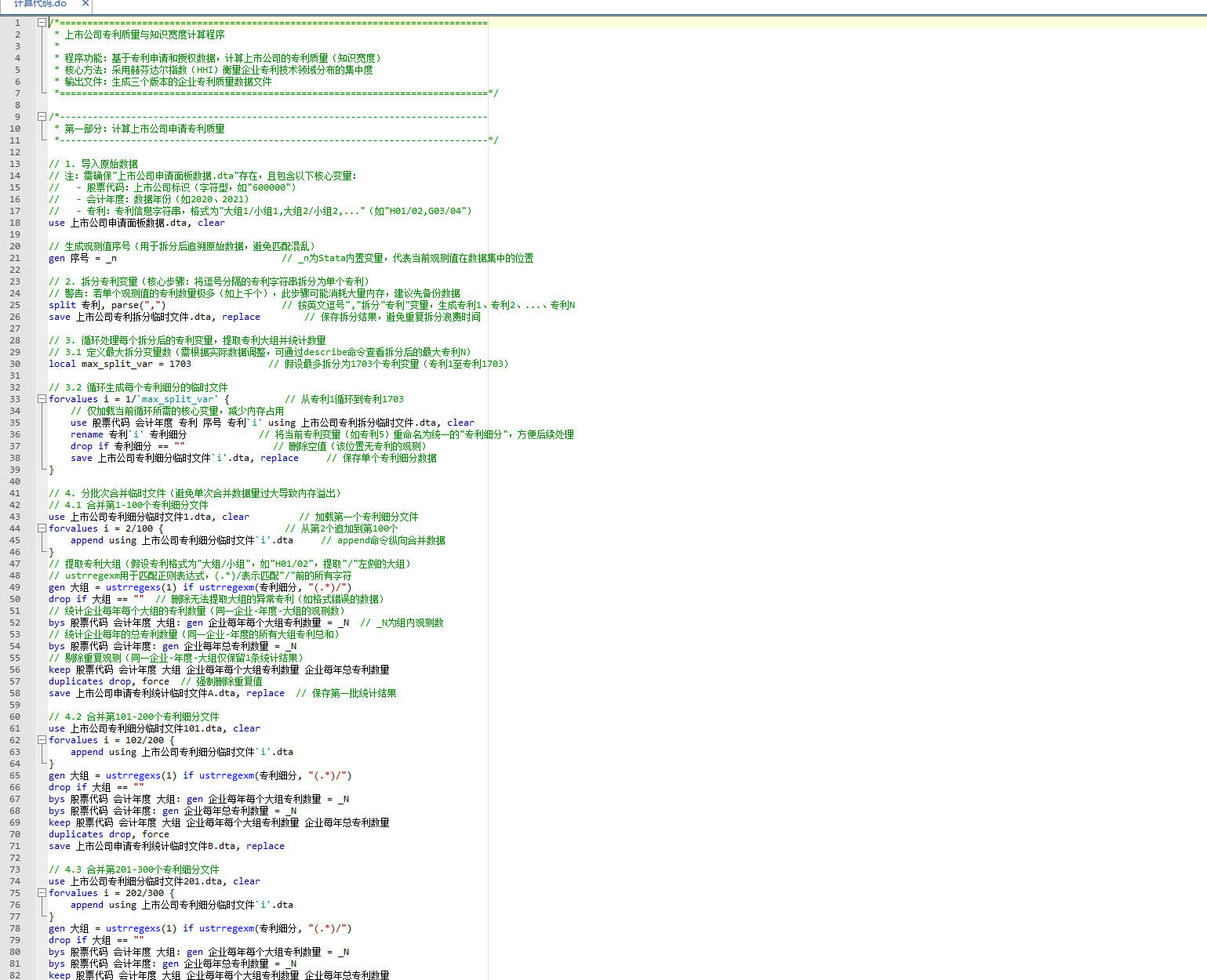Screen dimensions: 1207x980
Task: Click 'use 上市公司专利细分临时文件101.dta' line
Action: pos(154,728)
